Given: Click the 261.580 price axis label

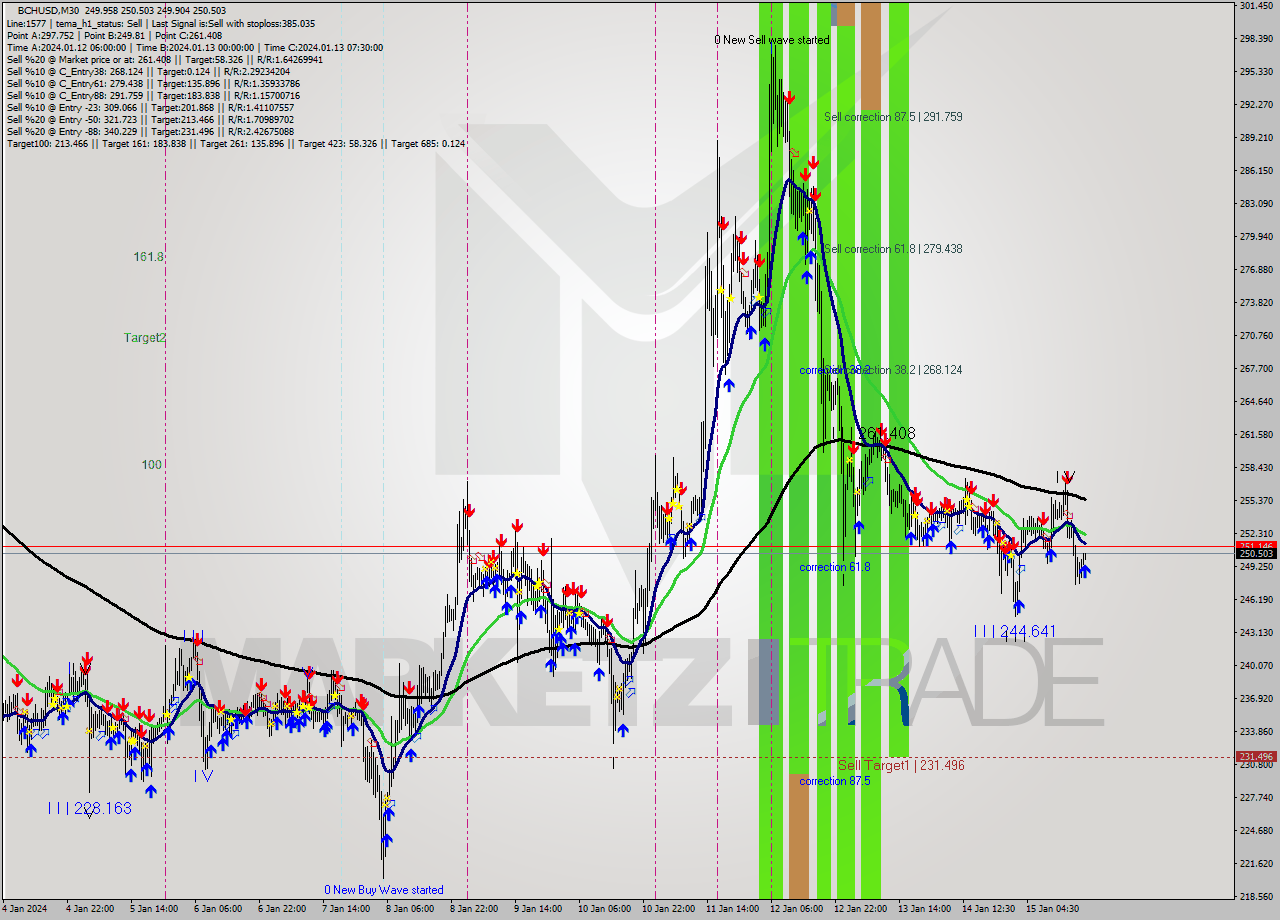Looking at the screenshot, I should [x=1255, y=435].
